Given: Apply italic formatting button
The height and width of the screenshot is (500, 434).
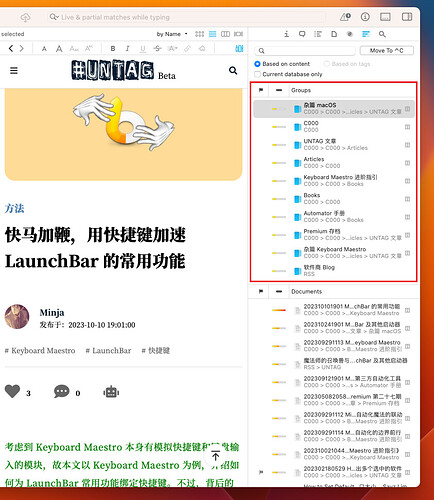Looking at the screenshot, I should (127, 49).
